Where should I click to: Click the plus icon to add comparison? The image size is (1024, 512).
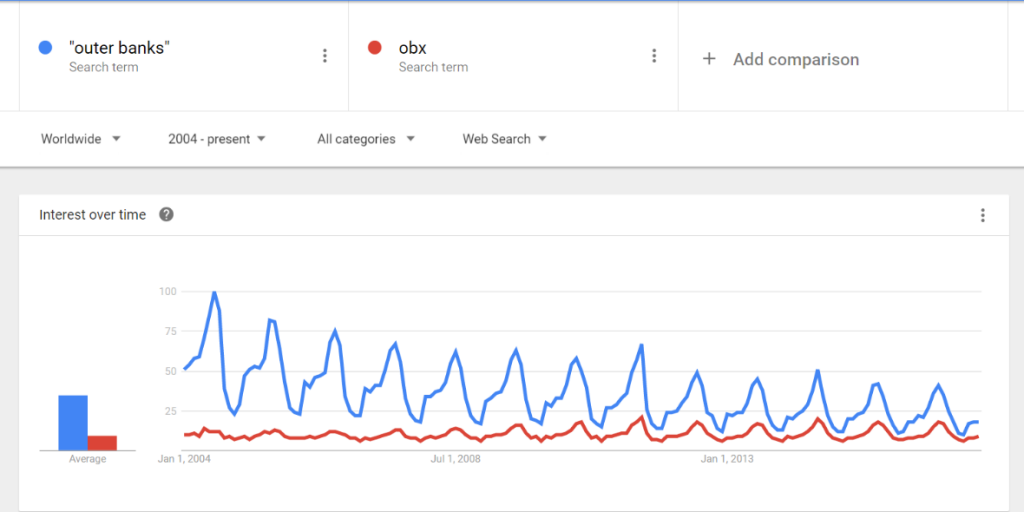(x=709, y=59)
